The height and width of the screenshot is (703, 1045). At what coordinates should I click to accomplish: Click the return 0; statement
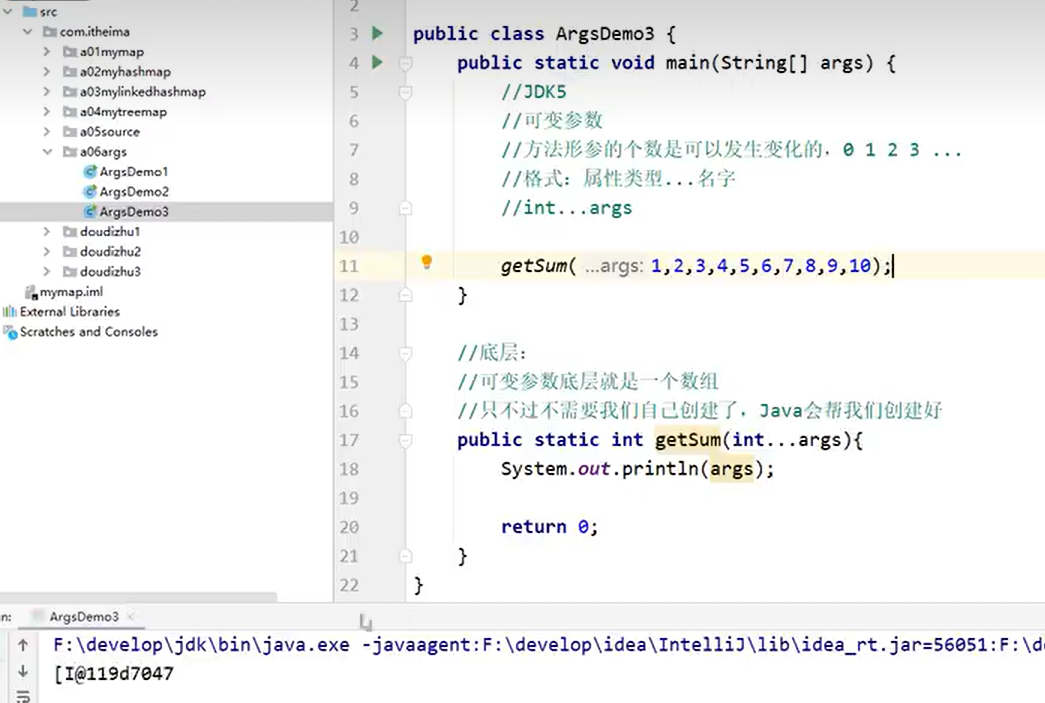[549, 527]
